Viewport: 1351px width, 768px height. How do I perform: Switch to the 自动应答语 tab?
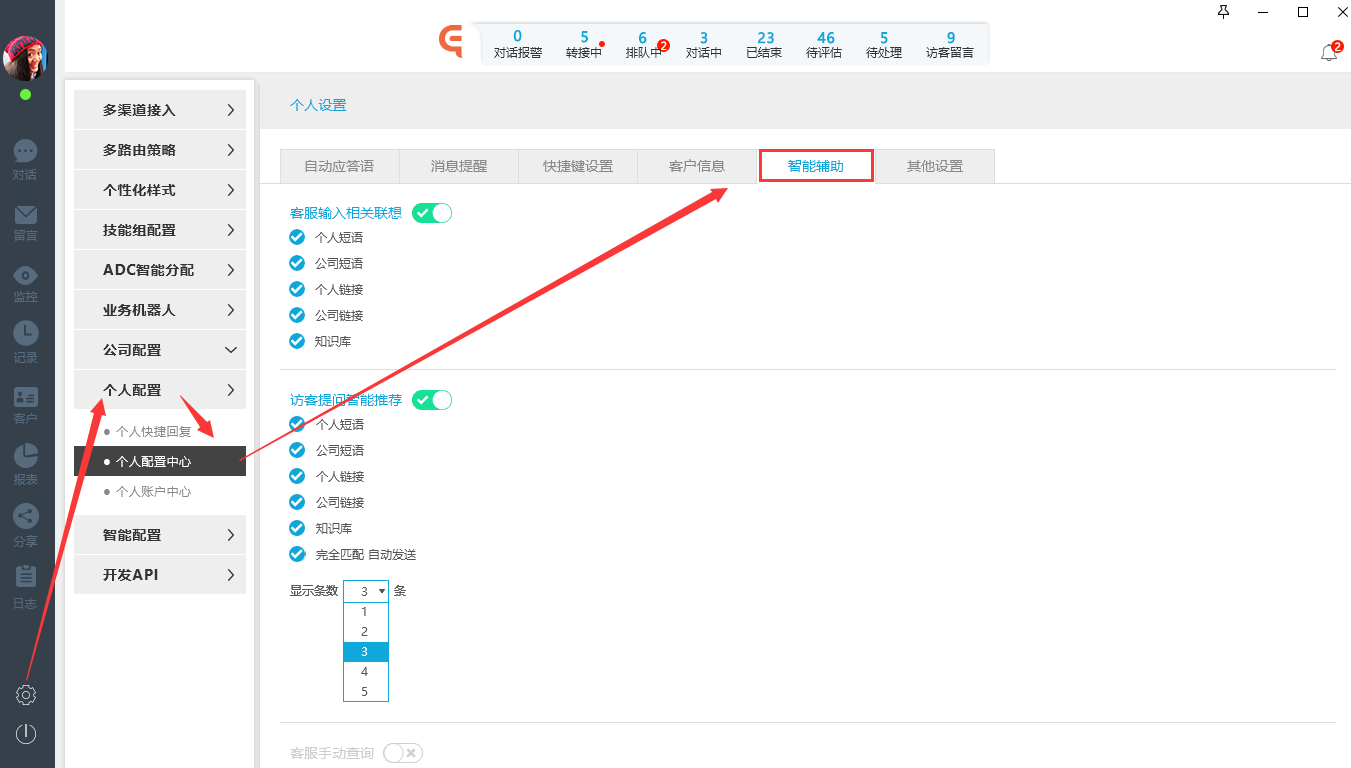pos(339,166)
